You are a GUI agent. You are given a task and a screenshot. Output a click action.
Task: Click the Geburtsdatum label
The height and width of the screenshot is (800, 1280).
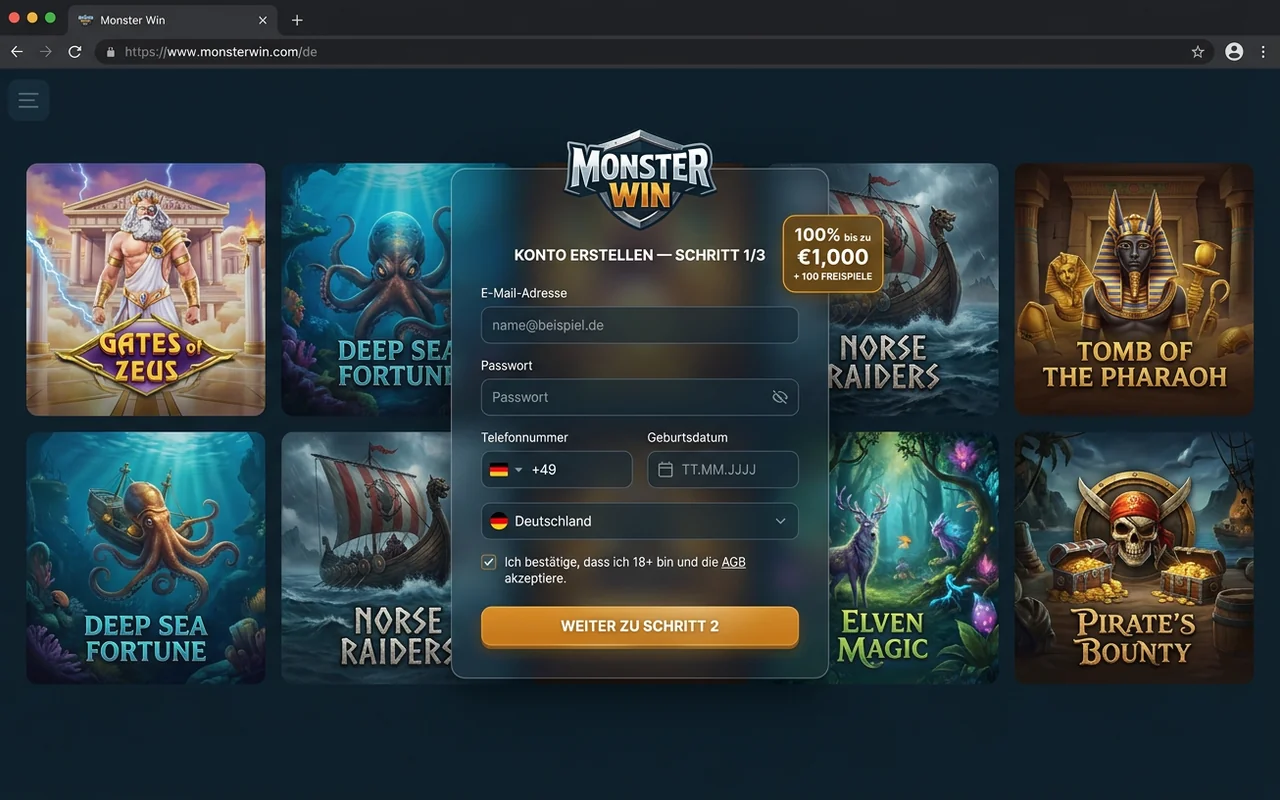688,437
